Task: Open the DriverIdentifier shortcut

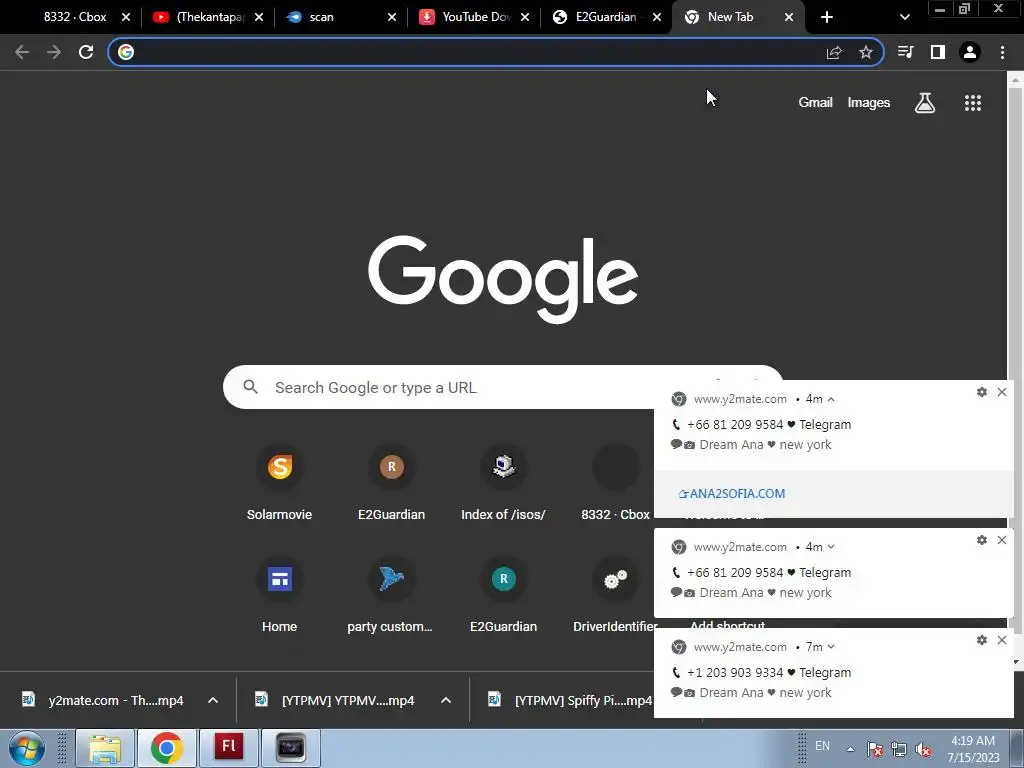Action: (615, 595)
